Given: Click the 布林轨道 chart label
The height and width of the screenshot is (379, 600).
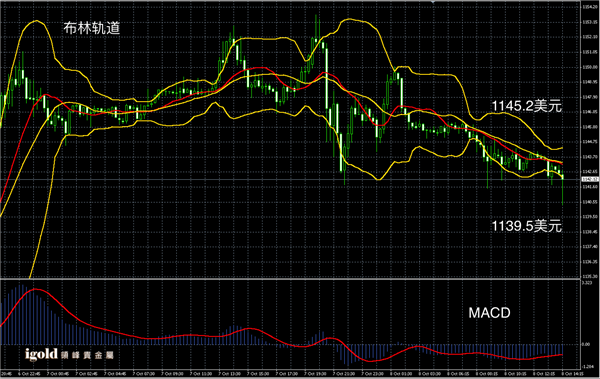Looking at the screenshot, I should point(92,28).
